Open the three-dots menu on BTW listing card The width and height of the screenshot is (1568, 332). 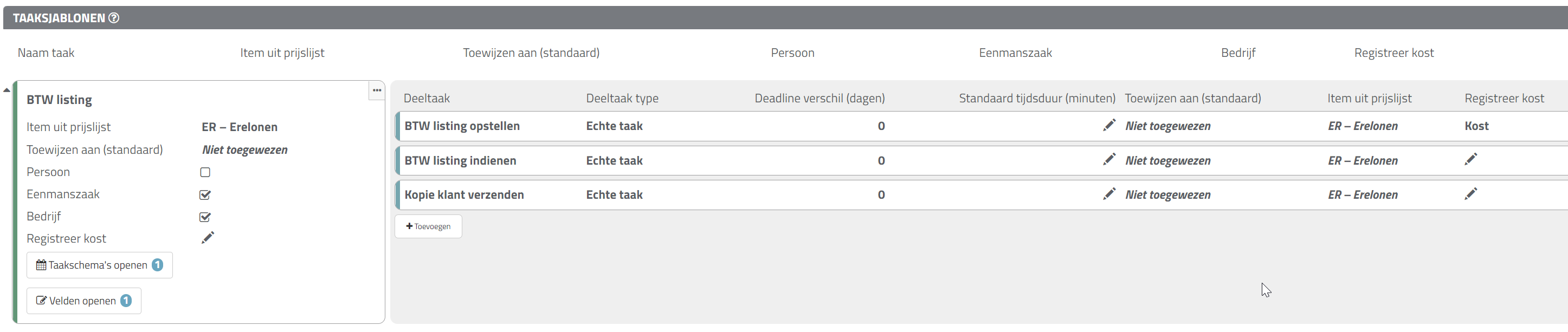377,90
